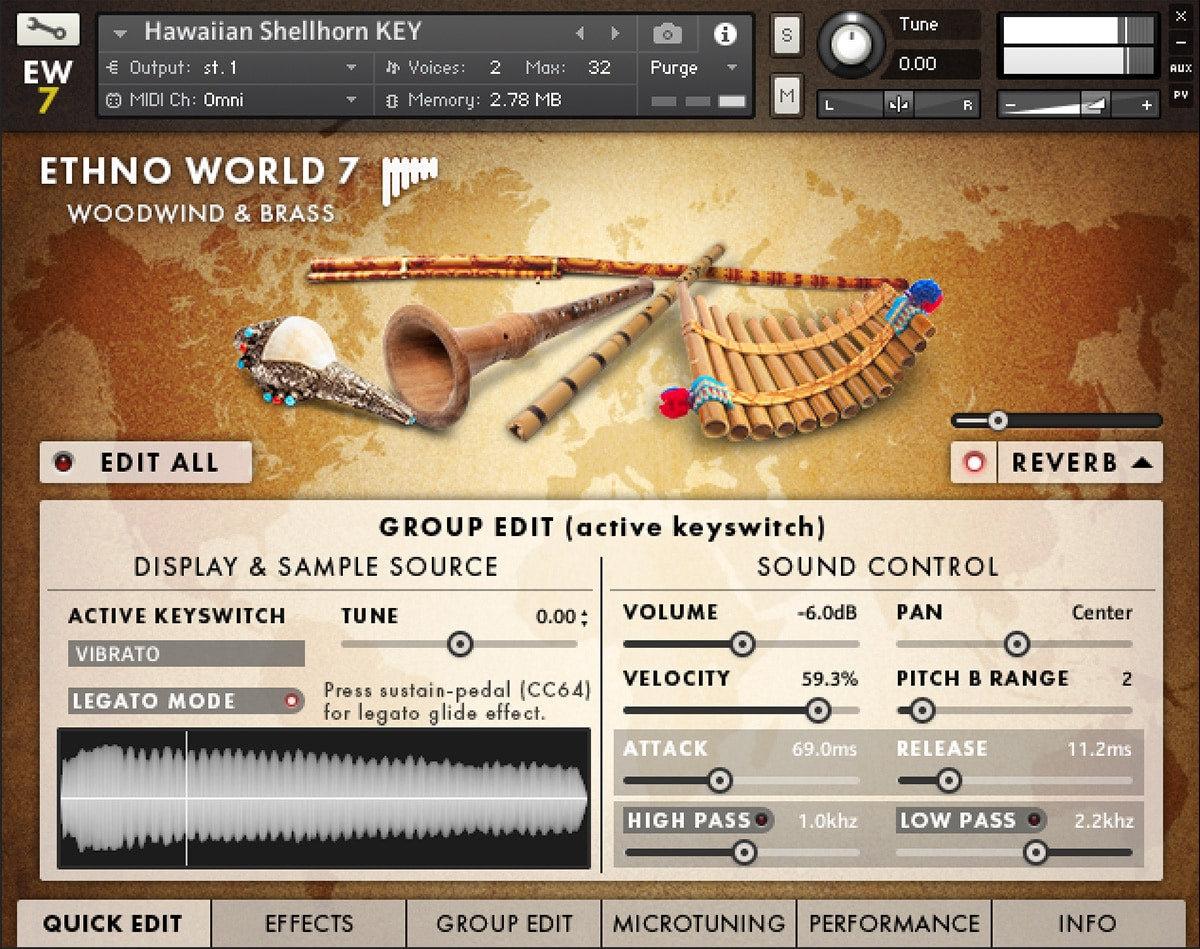Expand the Output st. 1 dropdown

pos(351,68)
